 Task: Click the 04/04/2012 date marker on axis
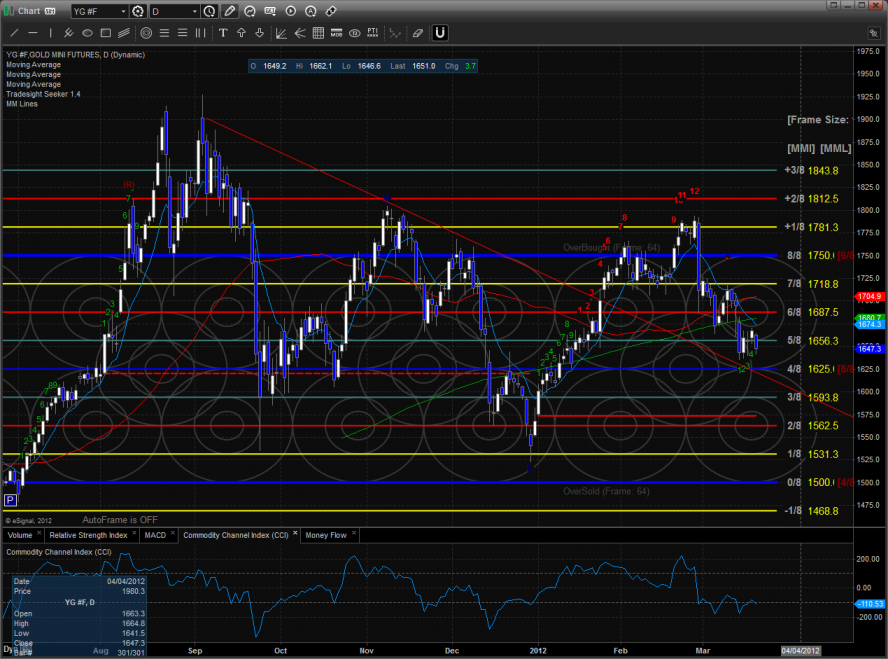click(800, 650)
